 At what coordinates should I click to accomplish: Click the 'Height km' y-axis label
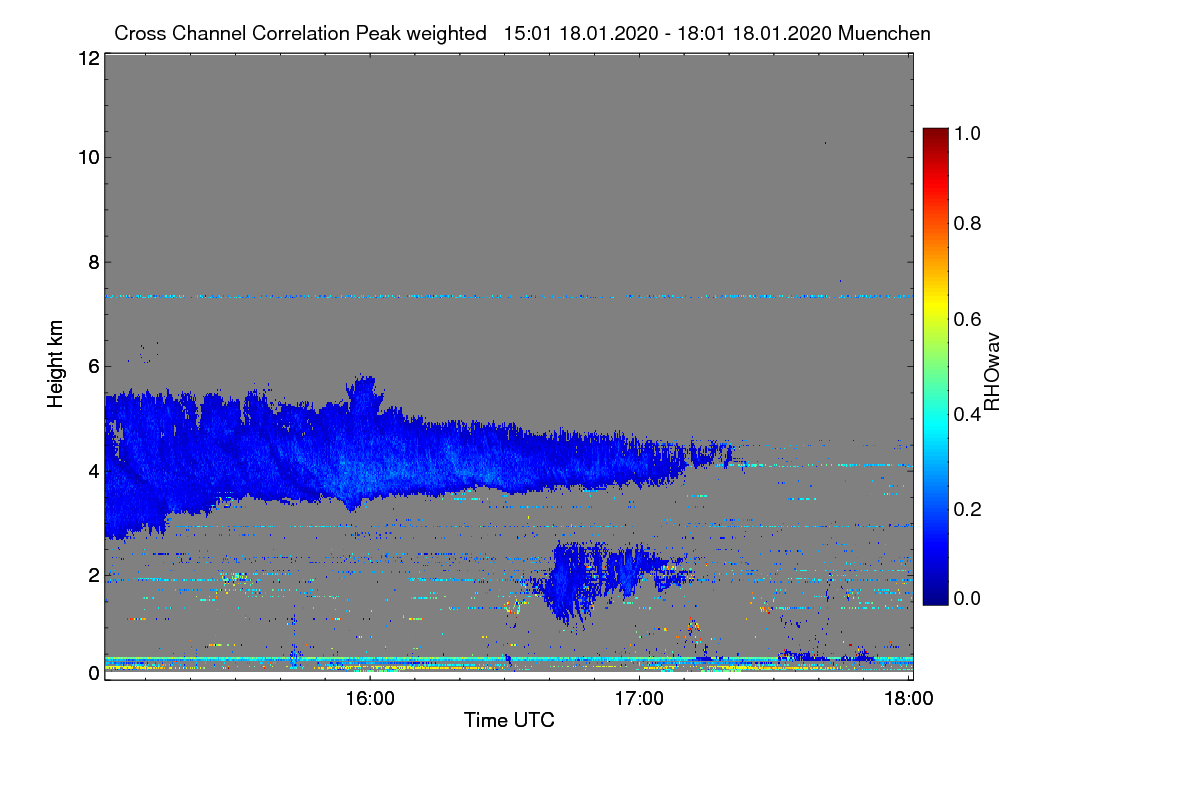tap(56, 364)
